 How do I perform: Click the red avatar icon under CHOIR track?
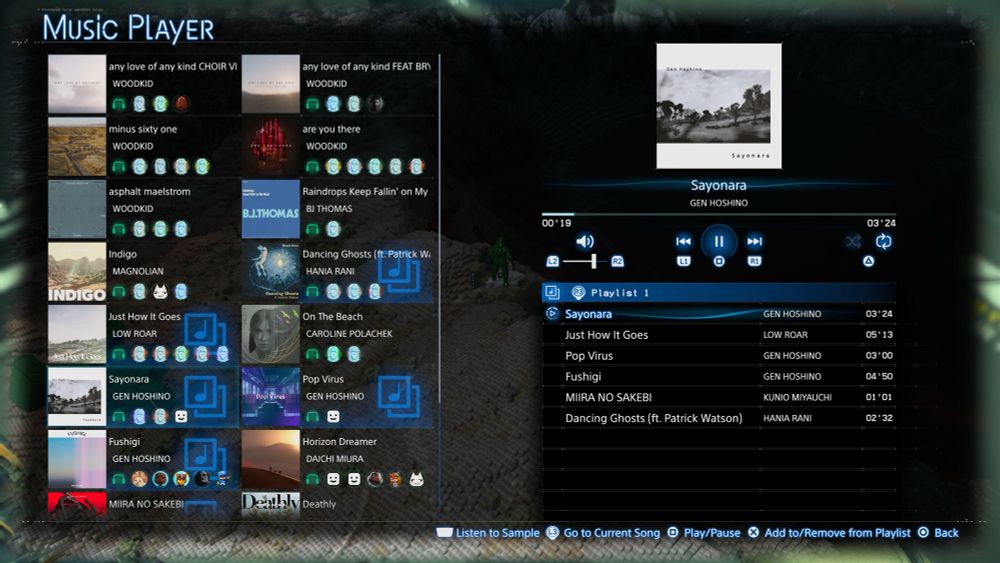tap(181, 103)
